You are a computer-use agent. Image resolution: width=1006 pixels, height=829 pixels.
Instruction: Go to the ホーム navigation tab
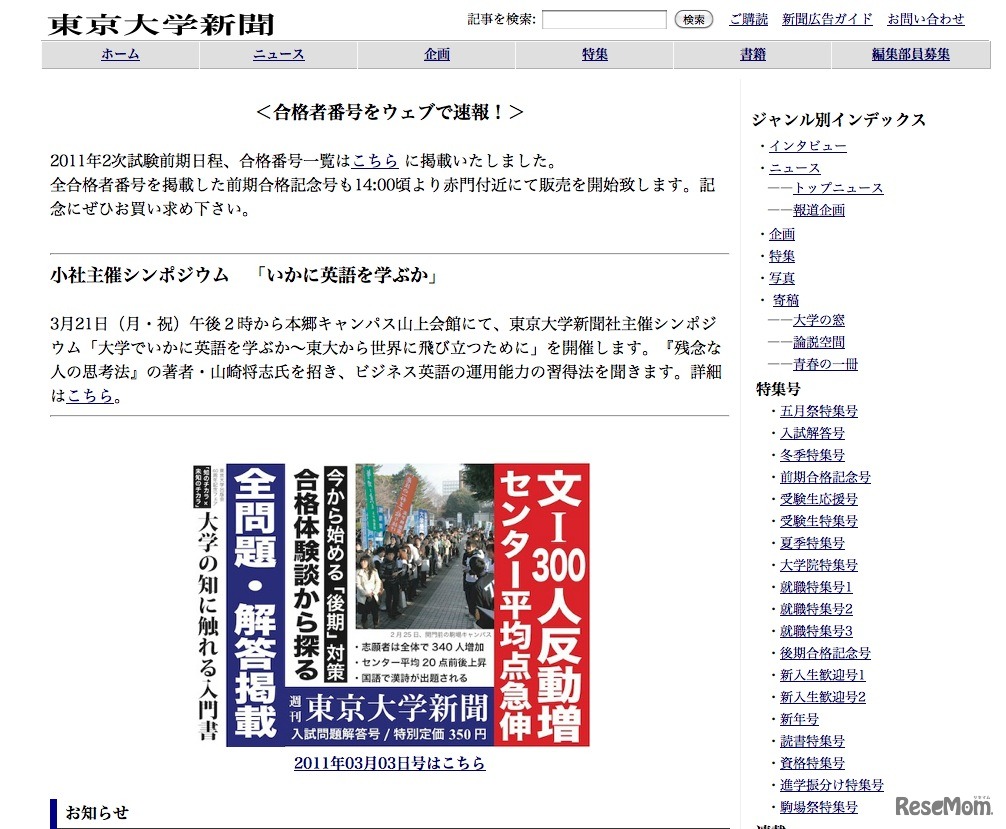pyautogui.click(x=120, y=55)
